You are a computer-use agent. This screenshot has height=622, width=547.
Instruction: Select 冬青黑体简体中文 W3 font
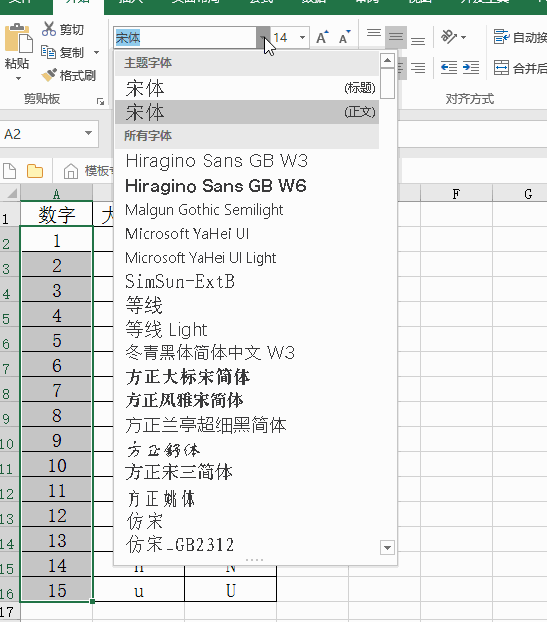(247, 353)
